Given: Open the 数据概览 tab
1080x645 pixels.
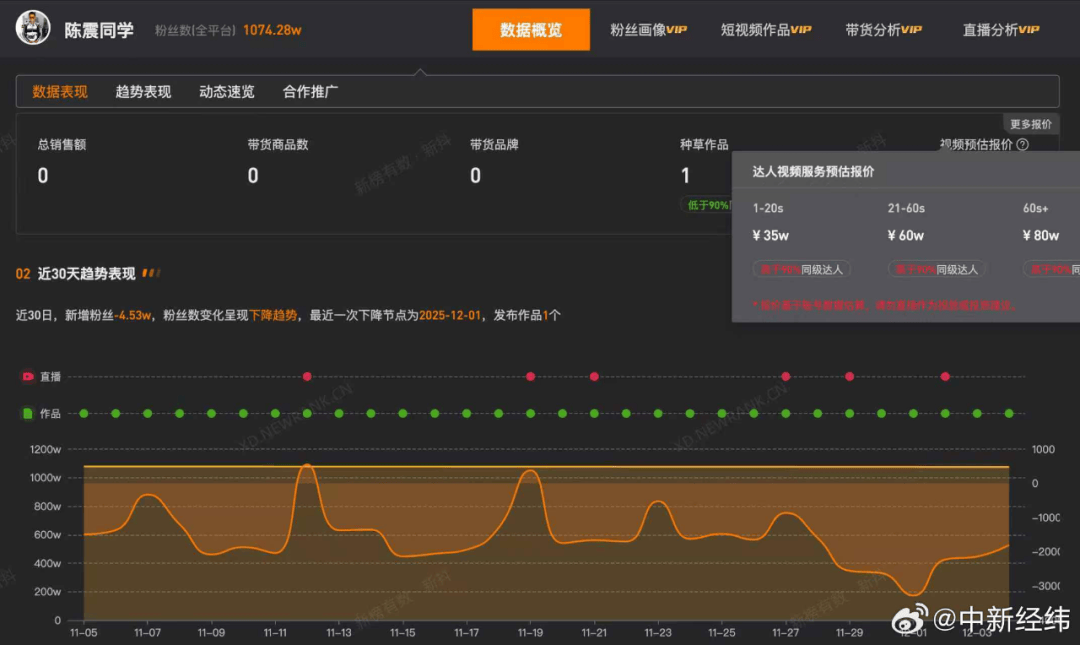Looking at the screenshot, I should click(x=531, y=30).
